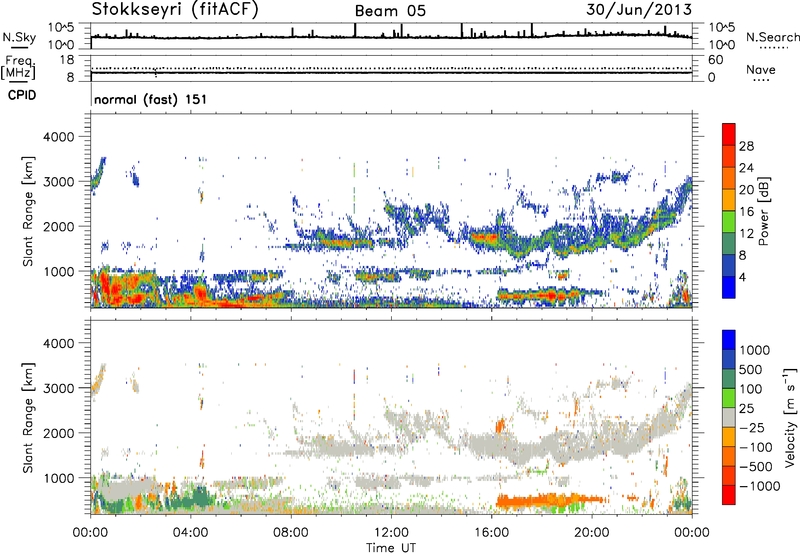
Task: Click the 04:00 time tick label
Action: (191, 533)
